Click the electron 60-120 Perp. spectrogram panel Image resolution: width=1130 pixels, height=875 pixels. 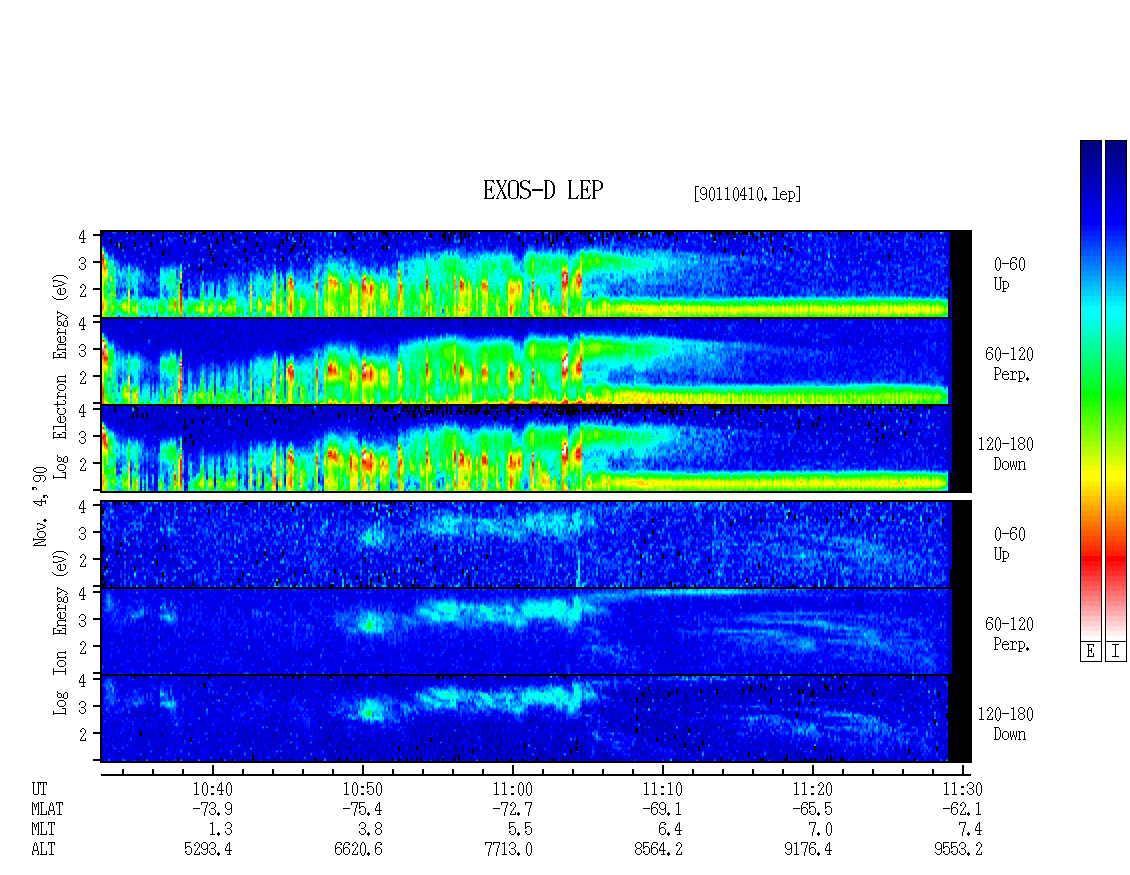(536, 361)
